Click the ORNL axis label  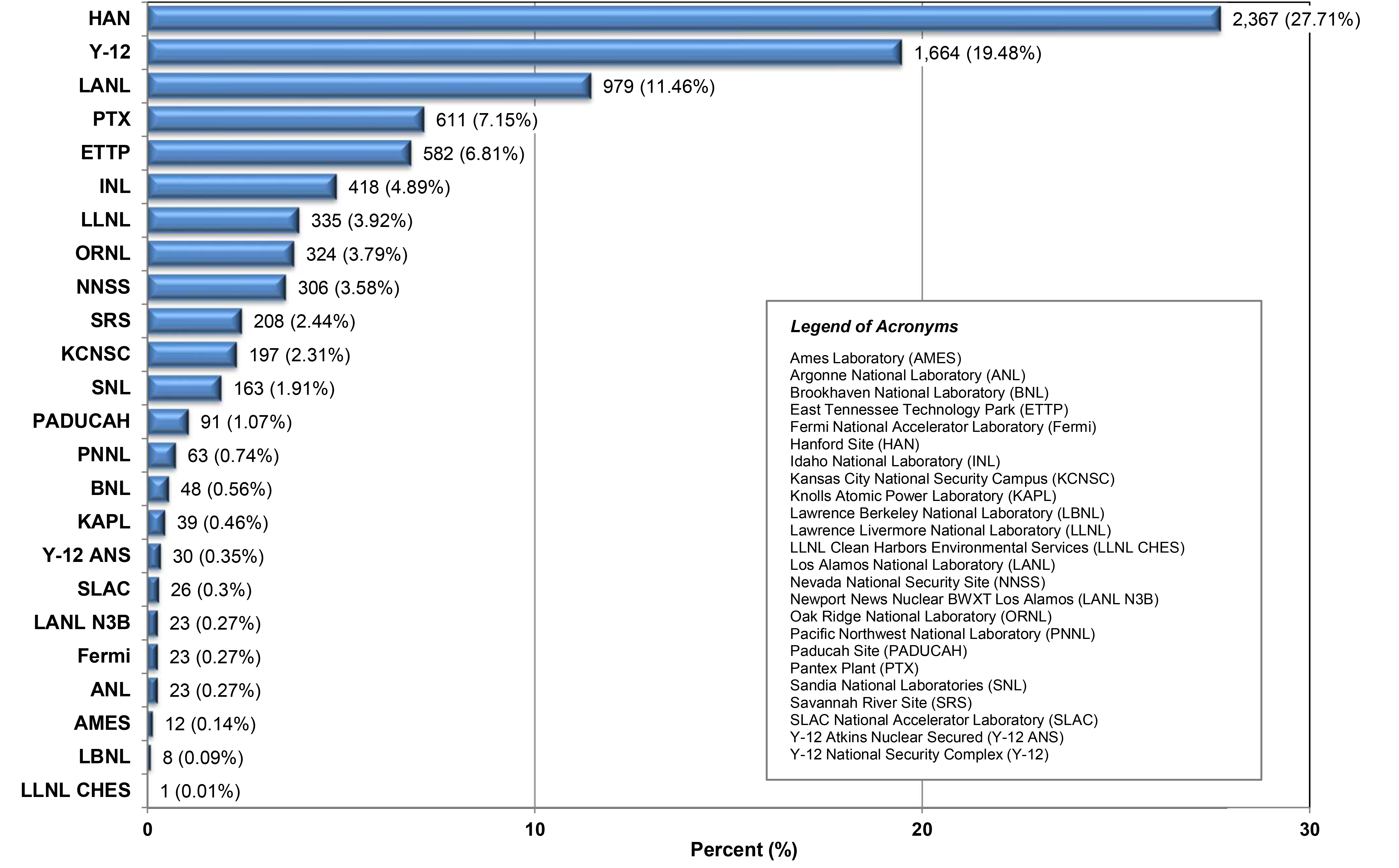pos(103,253)
